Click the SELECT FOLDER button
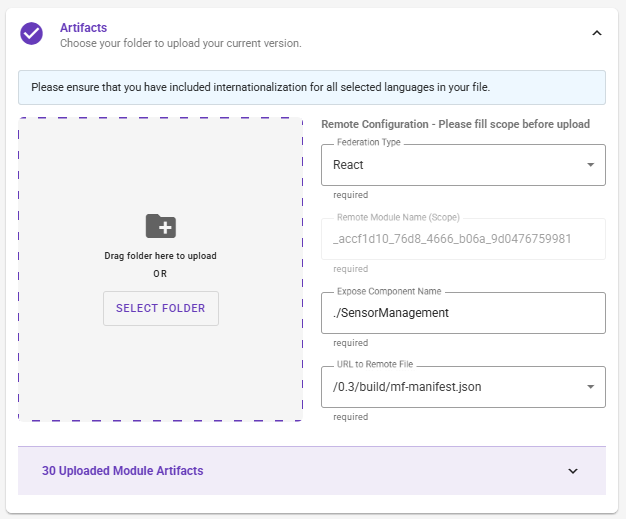 pyautogui.click(x=160, y=308)
